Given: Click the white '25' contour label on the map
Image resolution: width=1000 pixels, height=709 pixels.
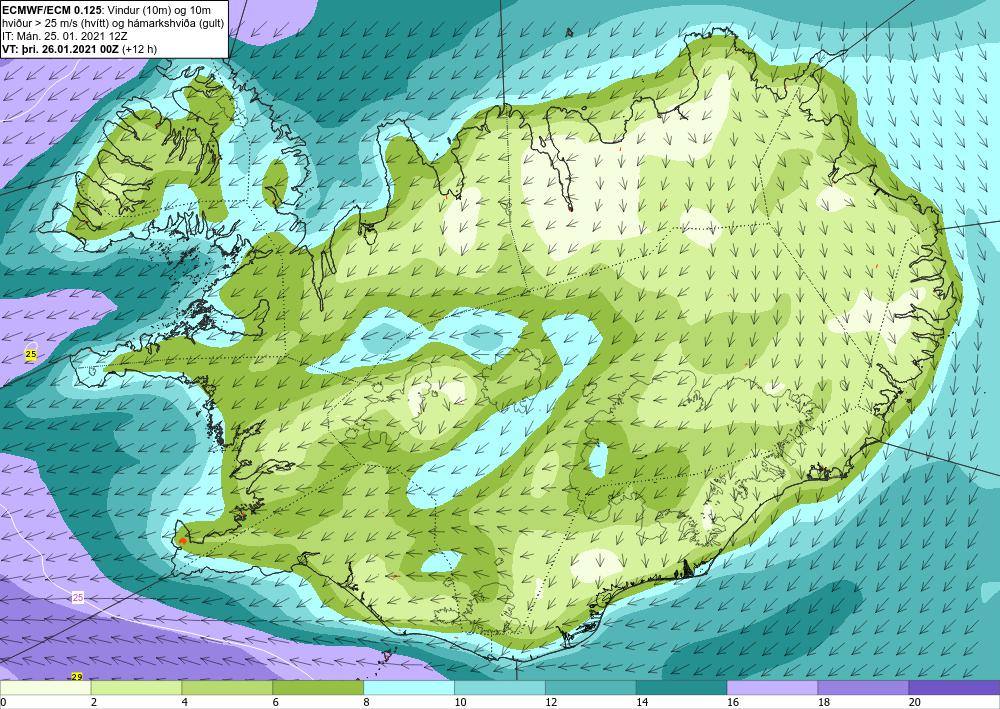Looking at the screenshot, I should (x=77, y=597).
